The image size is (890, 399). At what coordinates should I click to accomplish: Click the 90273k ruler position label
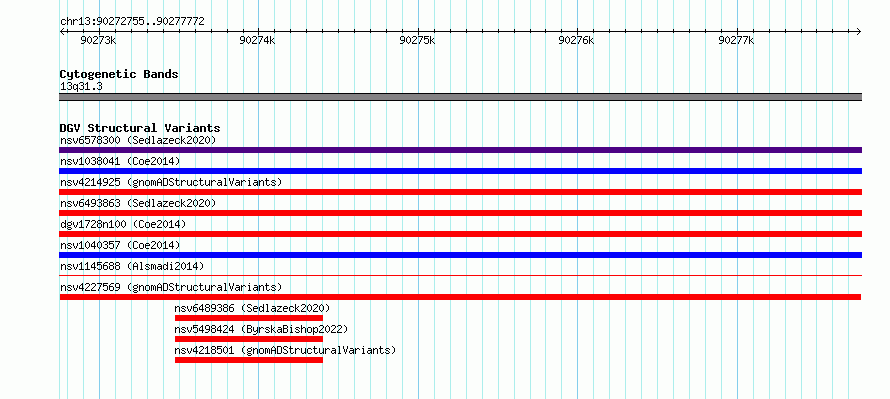pos(98,40)
